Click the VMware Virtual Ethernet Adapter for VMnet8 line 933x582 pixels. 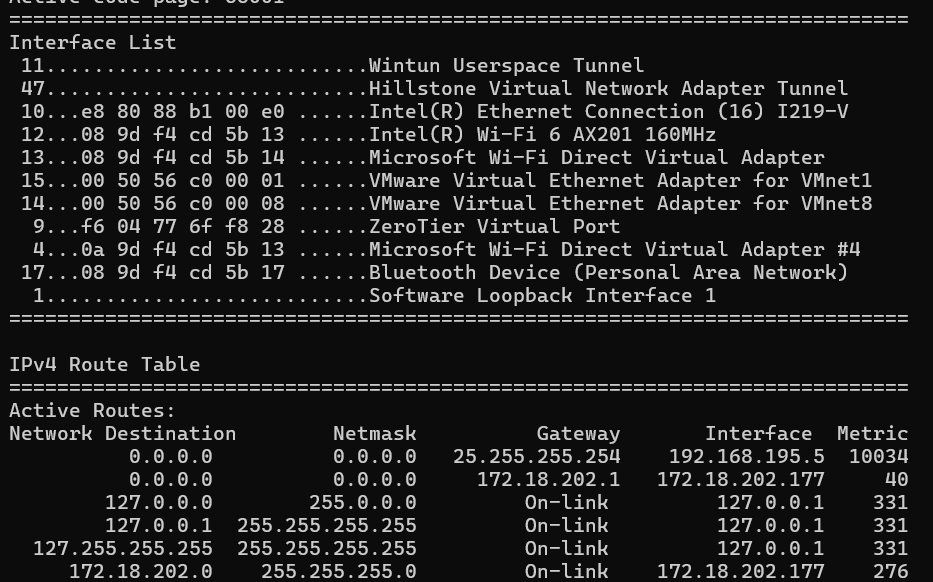(620, 203)
